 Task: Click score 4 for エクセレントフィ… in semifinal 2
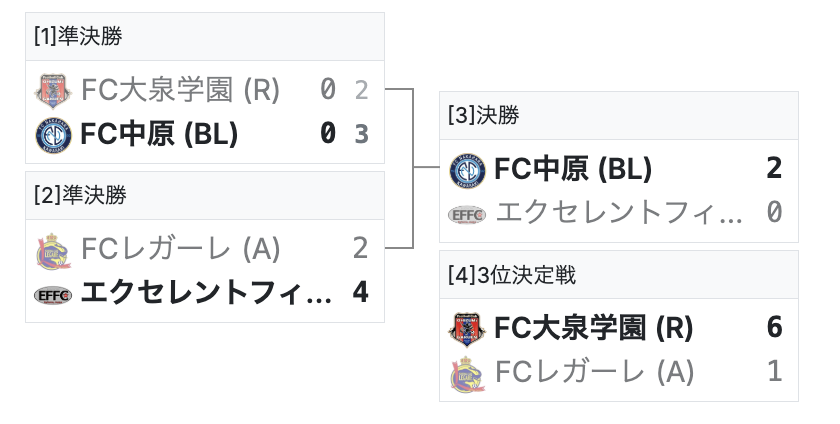click(x=361, y=293)
